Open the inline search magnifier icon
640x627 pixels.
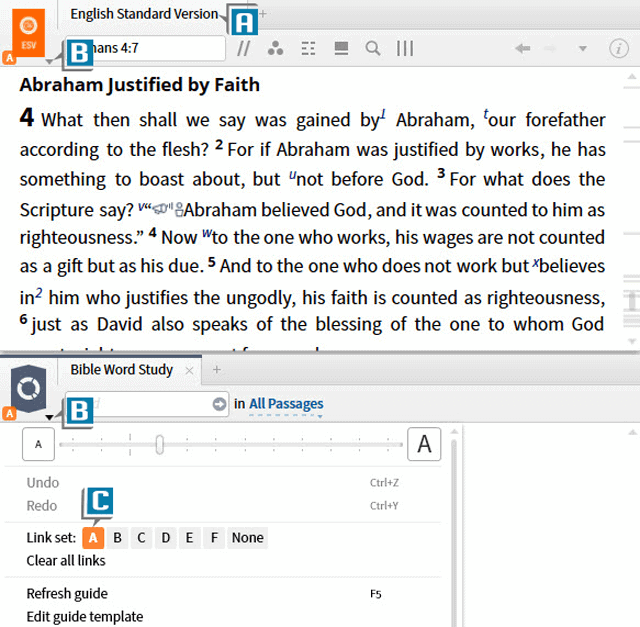(x=372, y=48)
